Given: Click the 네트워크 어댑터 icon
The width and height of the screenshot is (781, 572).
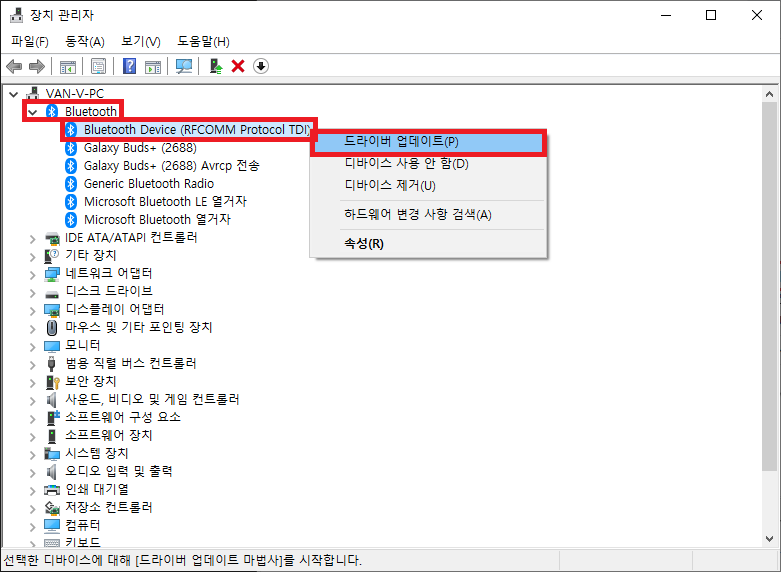Looking at the screenshot, I should 52,274.
